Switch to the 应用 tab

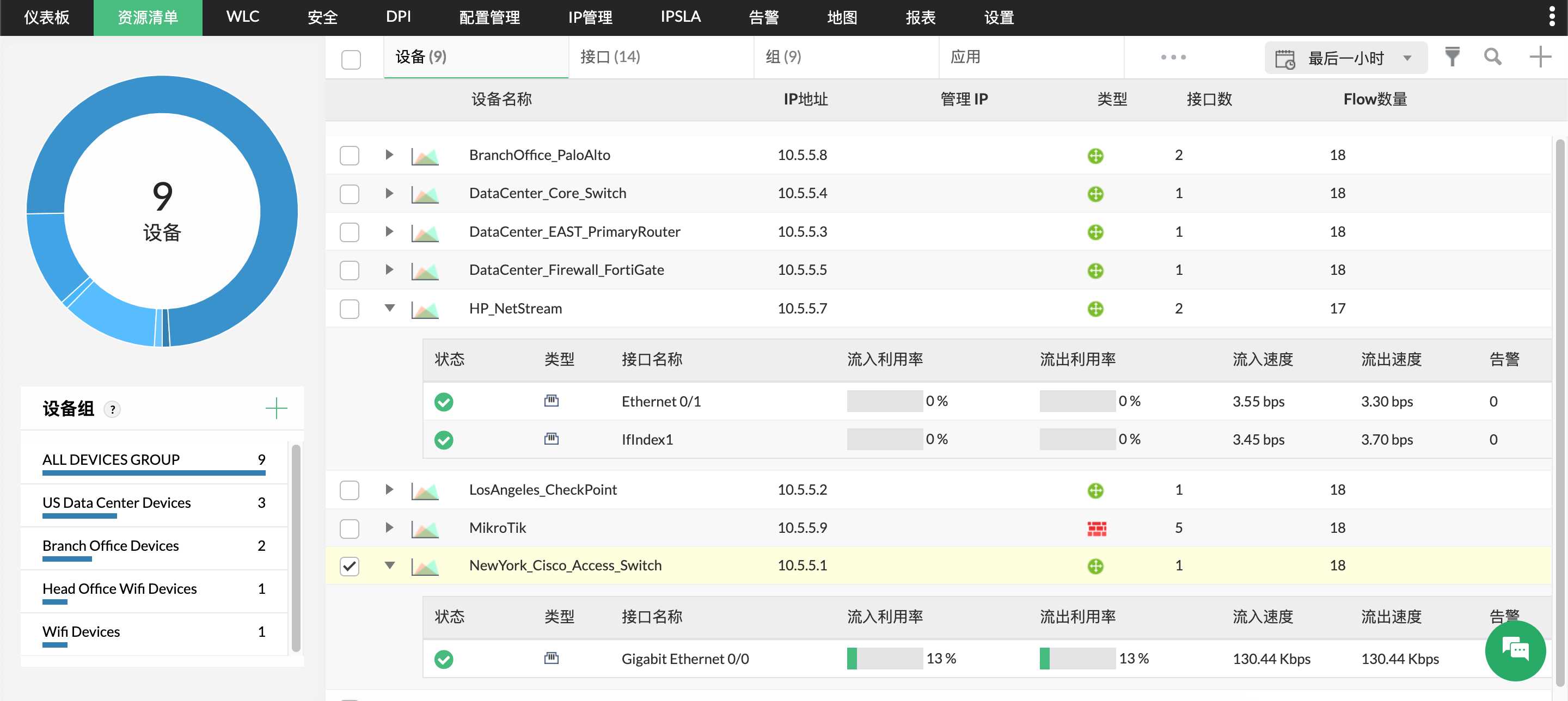tap(1031, 57)
